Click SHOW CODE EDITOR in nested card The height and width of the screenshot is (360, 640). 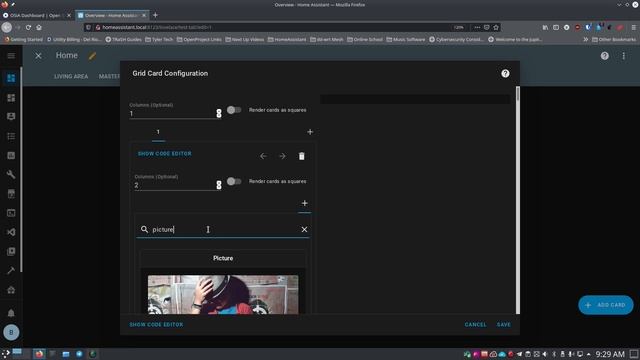point(164,154)
